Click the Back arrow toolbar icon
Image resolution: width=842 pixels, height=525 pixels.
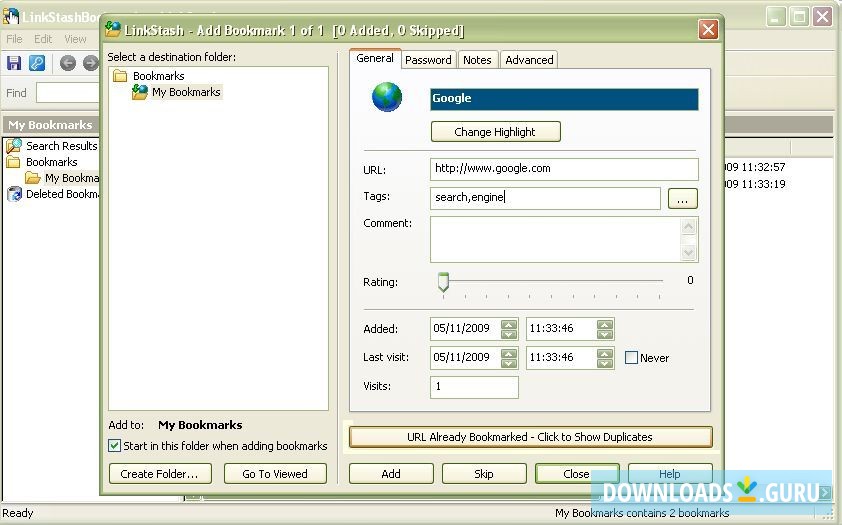pyautogui.click(x=68, y=63)
